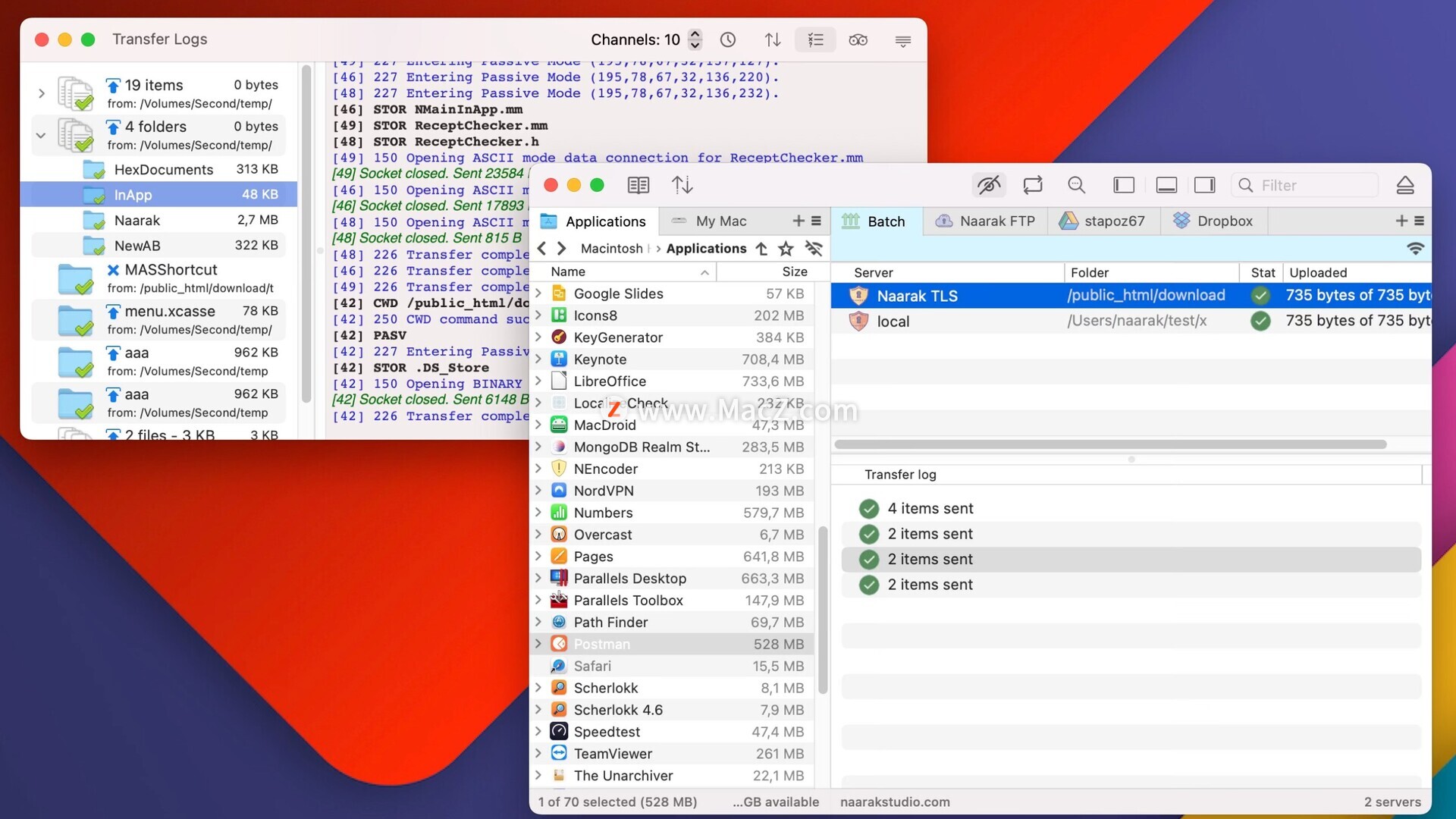Toggle the right sidebar panel icon
The image size is (1456, 819).
(1204, 185)
